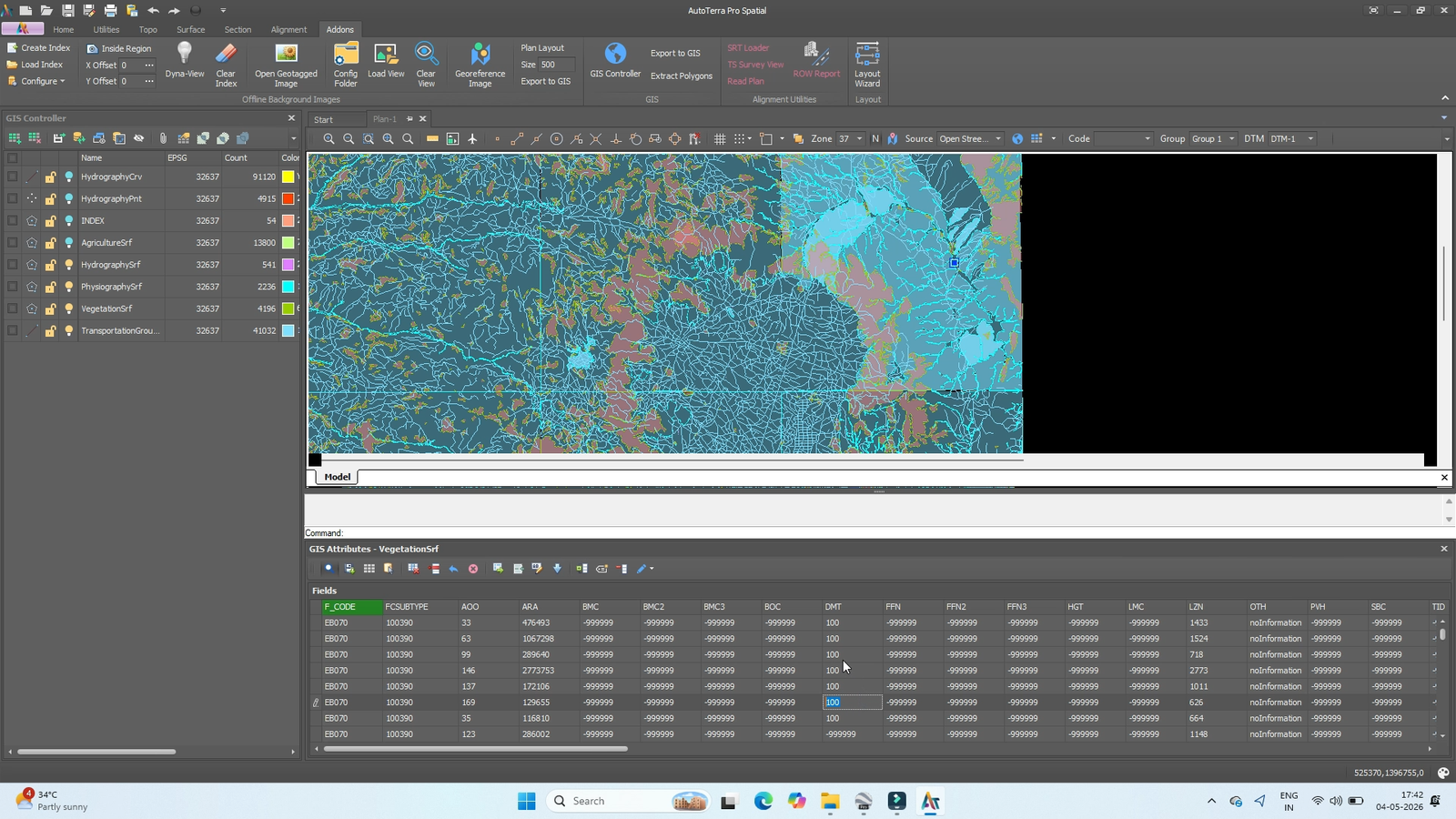The height and width of the screenshot is (819, 1456).
Task: Toggle the lock on the VegetationSrf layer
Action: 51,308
